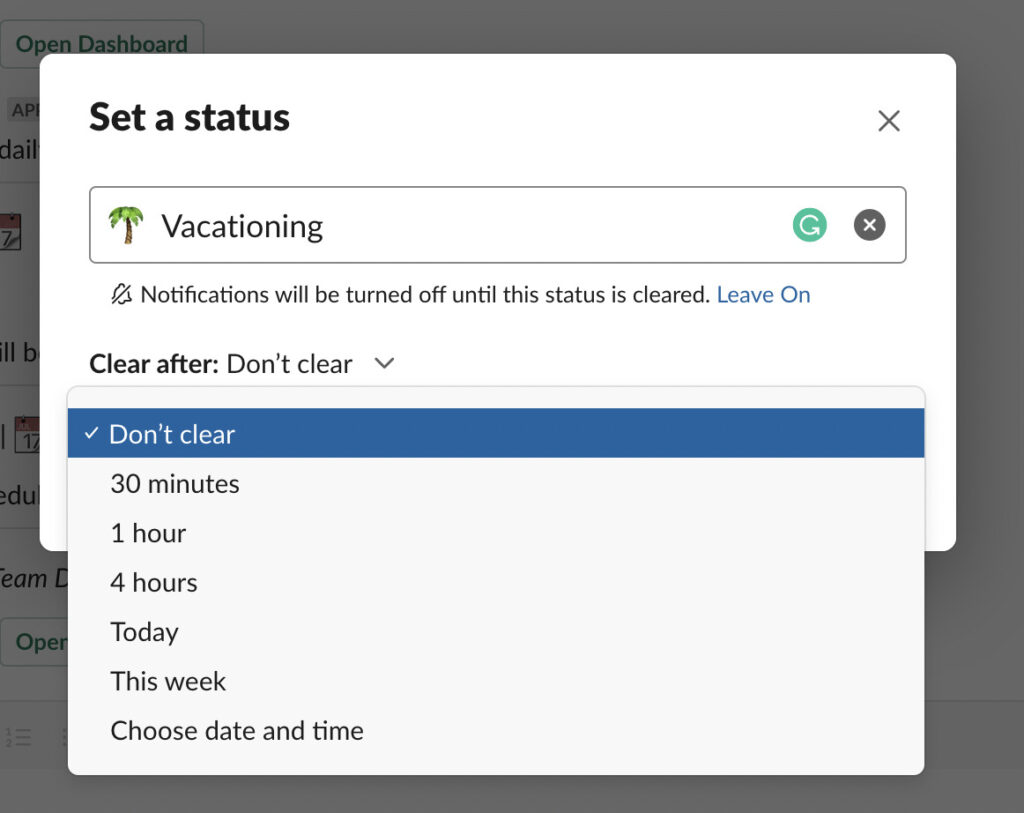Screen dimensions: 1024x813
Task: Collapse the status duration dropdown chevron
Action: click(x=384, y=364)
